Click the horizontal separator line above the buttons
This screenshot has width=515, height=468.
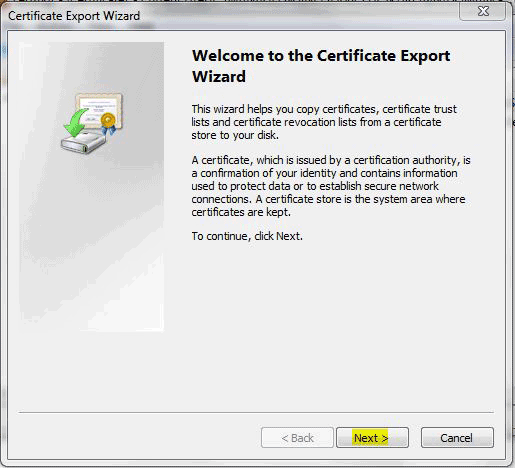pos(256,412)
